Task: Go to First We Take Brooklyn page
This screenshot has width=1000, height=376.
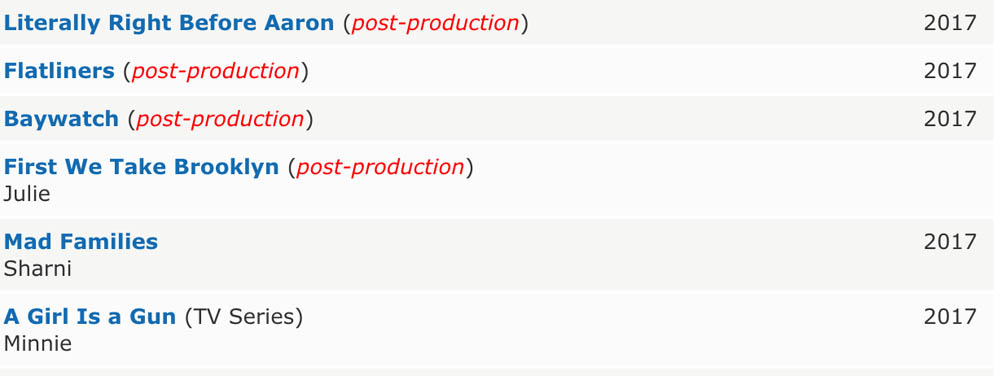Action: 142,166
